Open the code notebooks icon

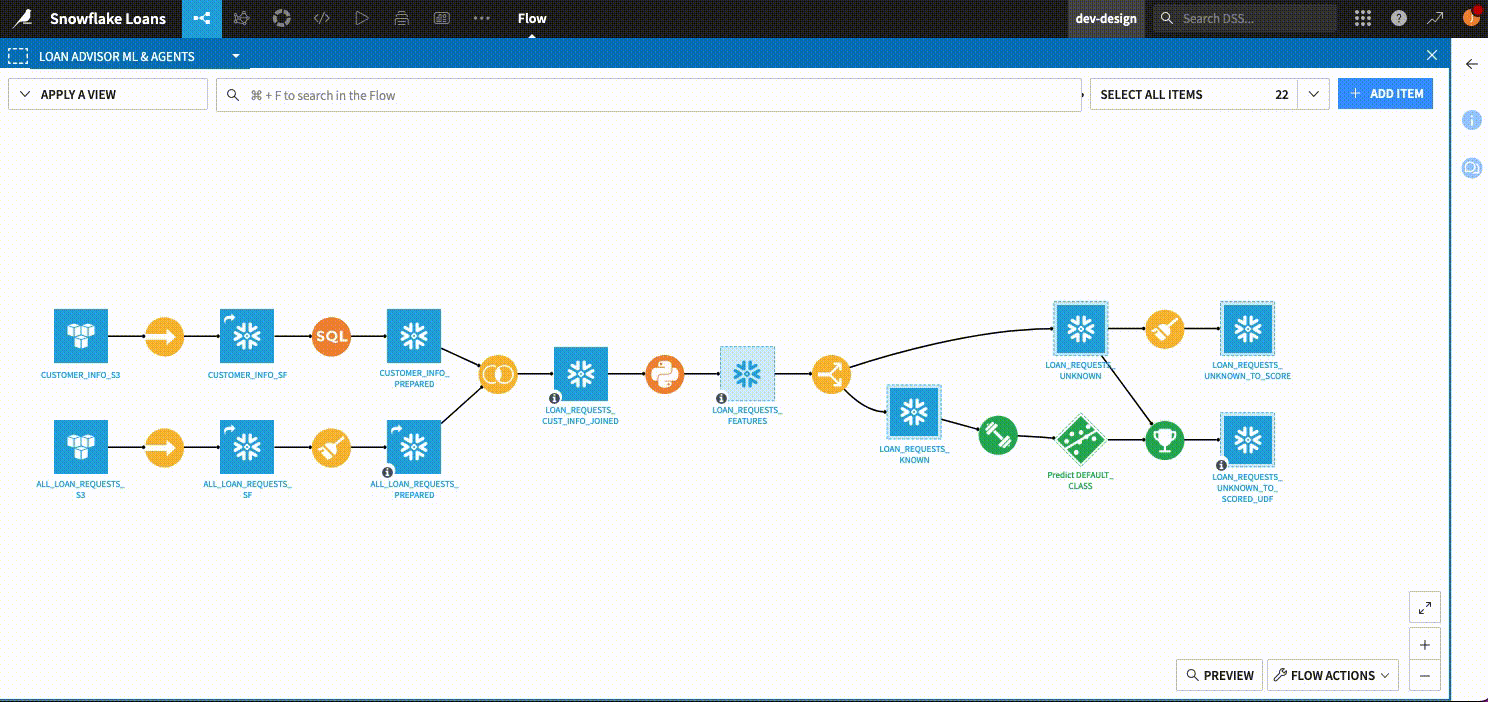click(321, 18)
